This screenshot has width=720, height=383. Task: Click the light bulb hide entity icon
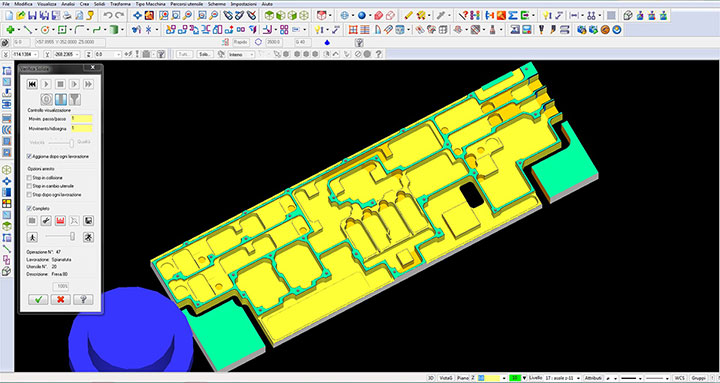318,30
